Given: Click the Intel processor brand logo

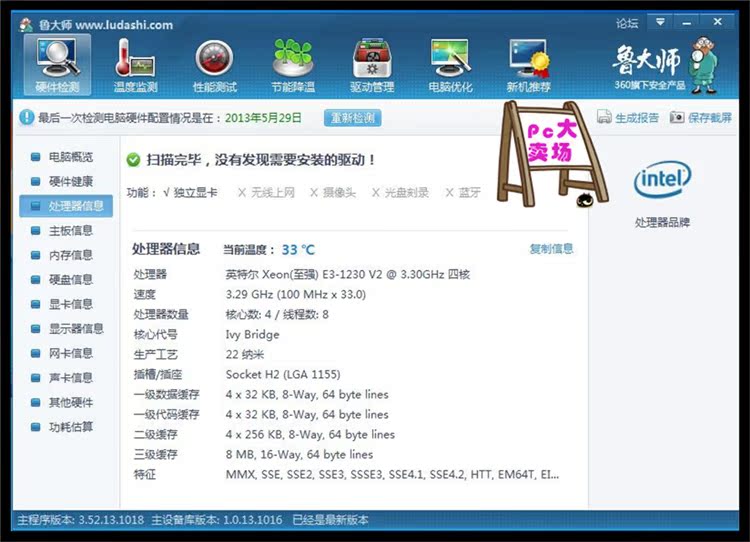Looking at the screenshot, I should [x=662, y=181].
